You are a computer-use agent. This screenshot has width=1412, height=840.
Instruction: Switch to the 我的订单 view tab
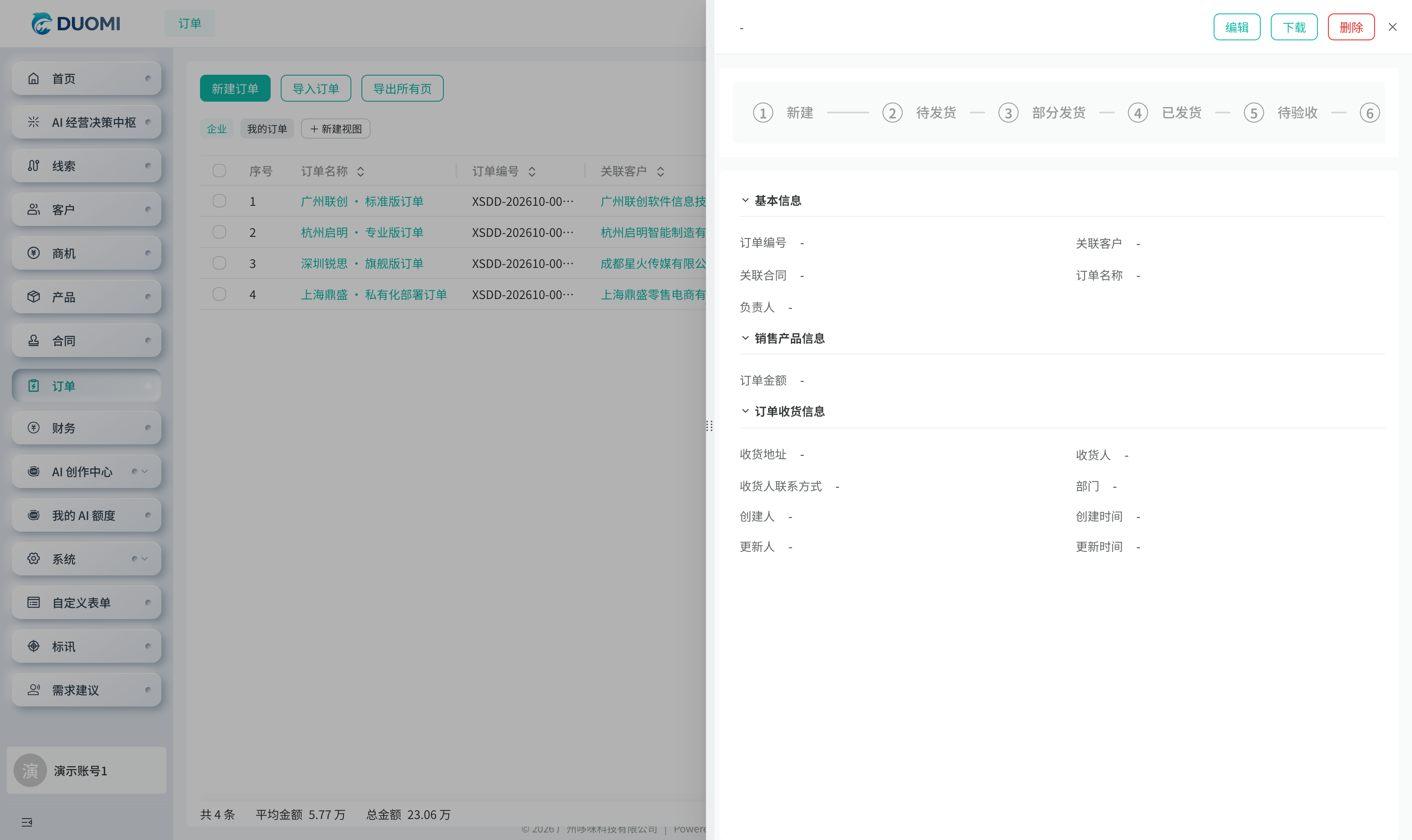pos(267,129)
